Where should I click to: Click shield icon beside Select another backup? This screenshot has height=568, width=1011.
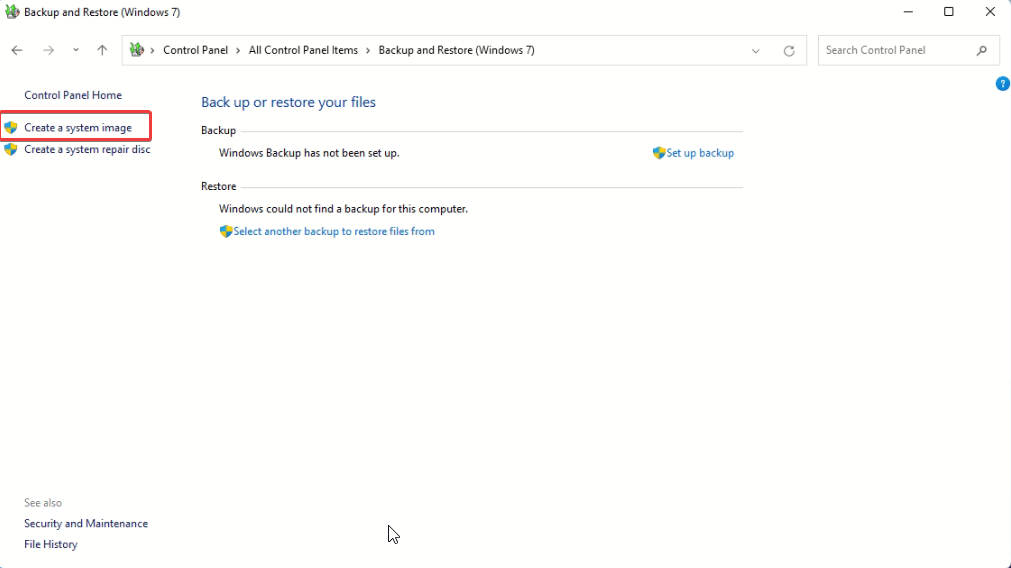point(226,231)
